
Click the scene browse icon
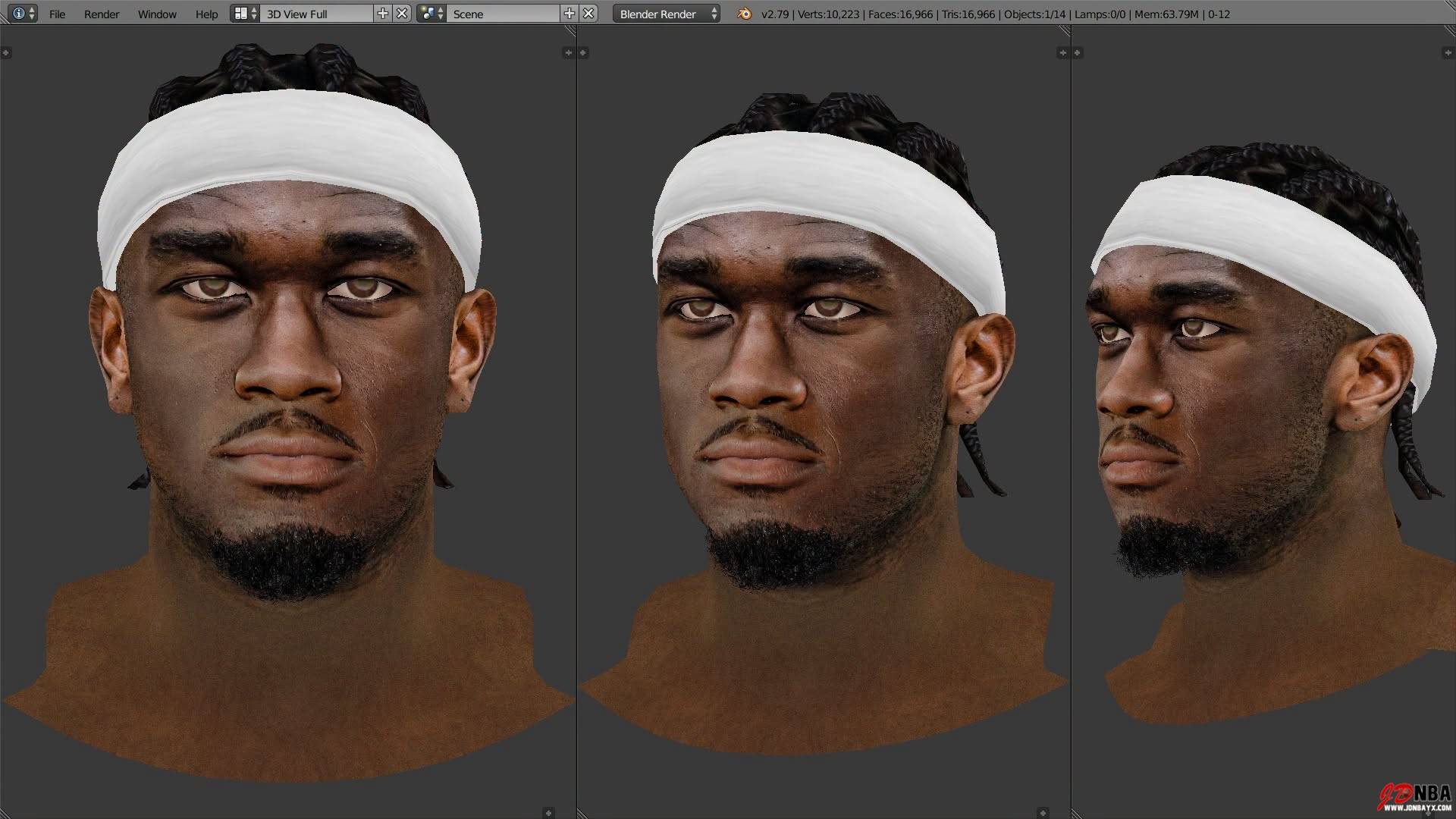(431, 14)
